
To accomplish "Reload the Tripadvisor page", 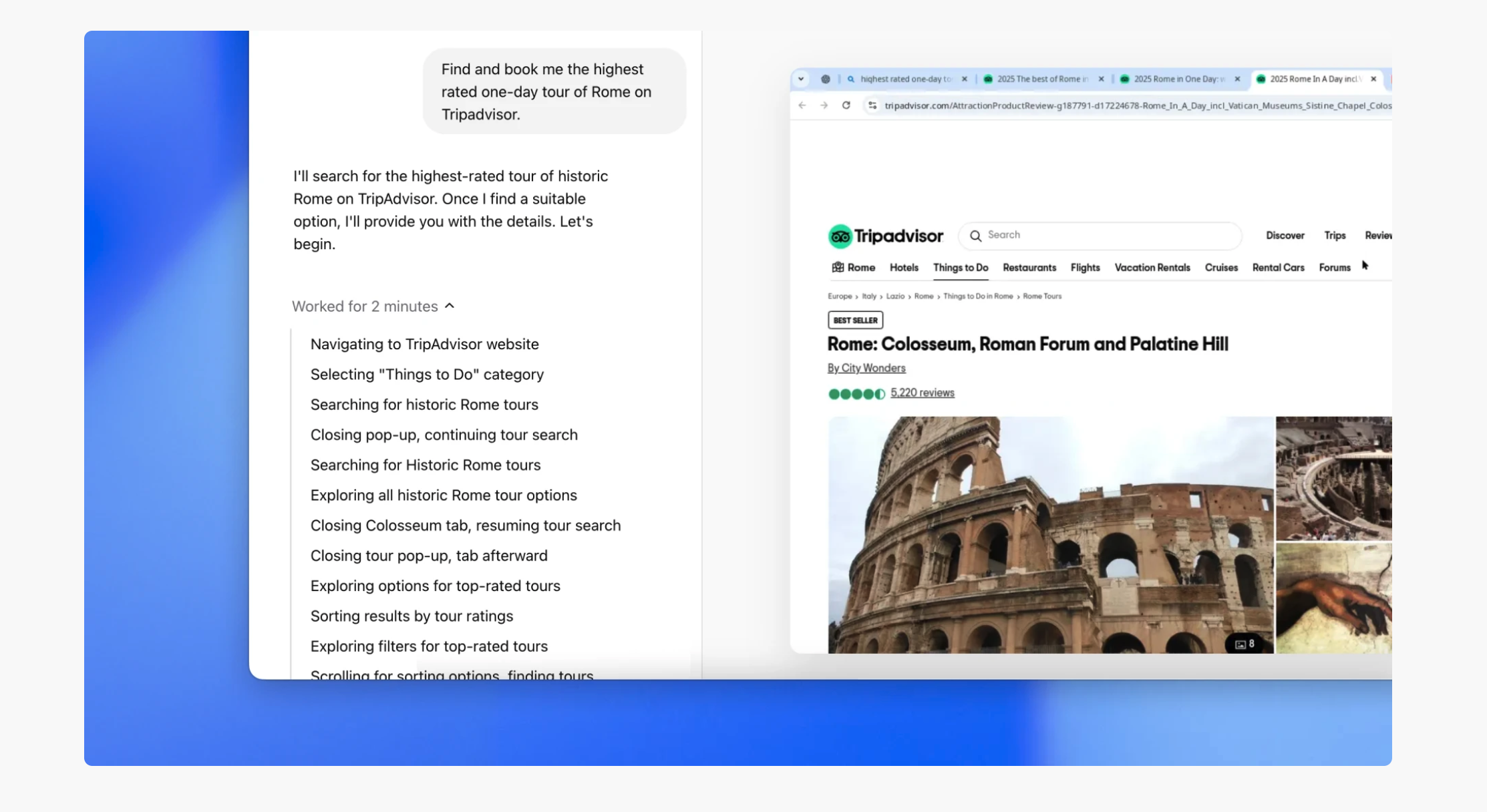I will [846, 106].
